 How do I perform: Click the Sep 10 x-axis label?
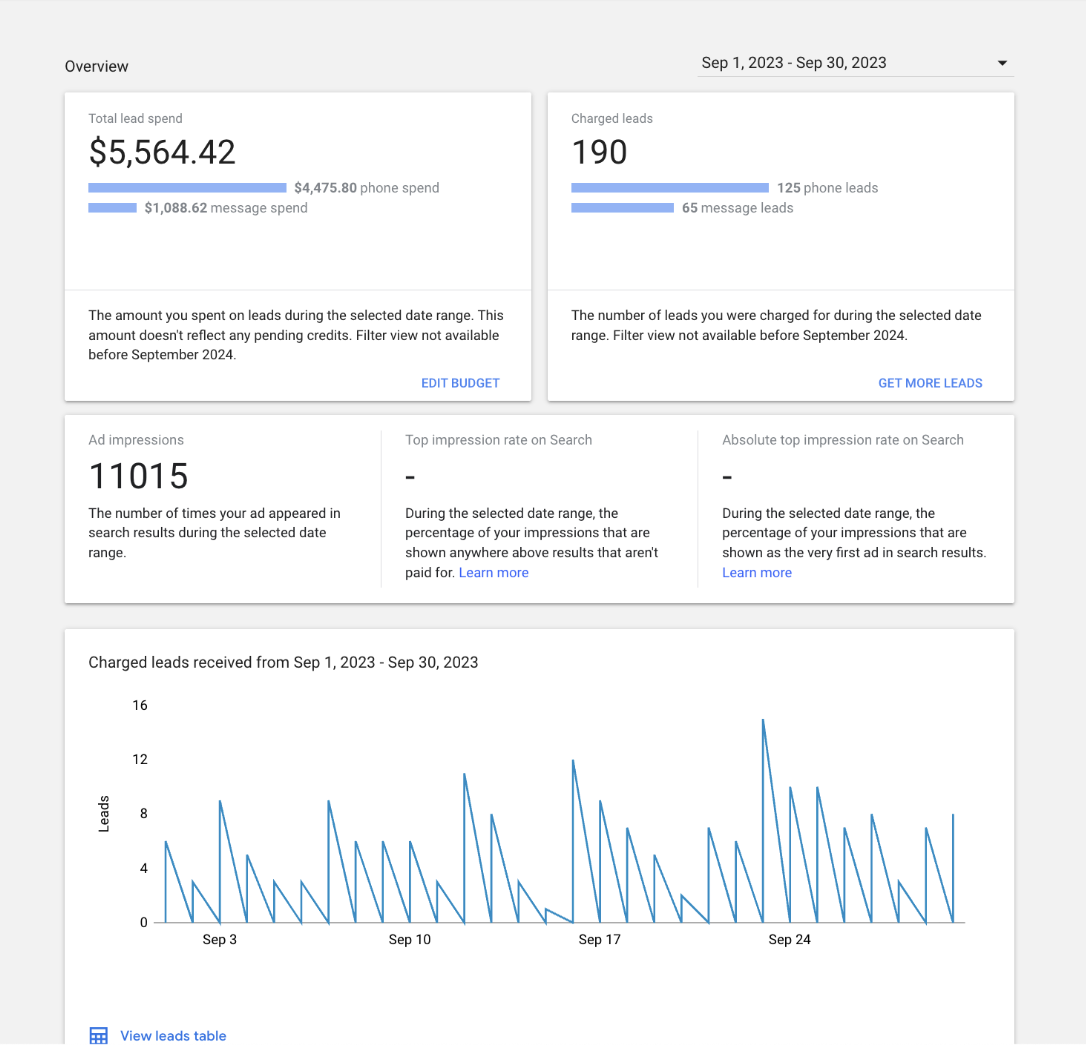coord(410,940)
